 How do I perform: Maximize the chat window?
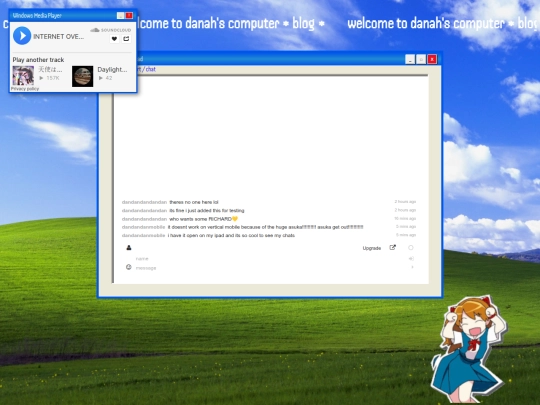(421, 60)
